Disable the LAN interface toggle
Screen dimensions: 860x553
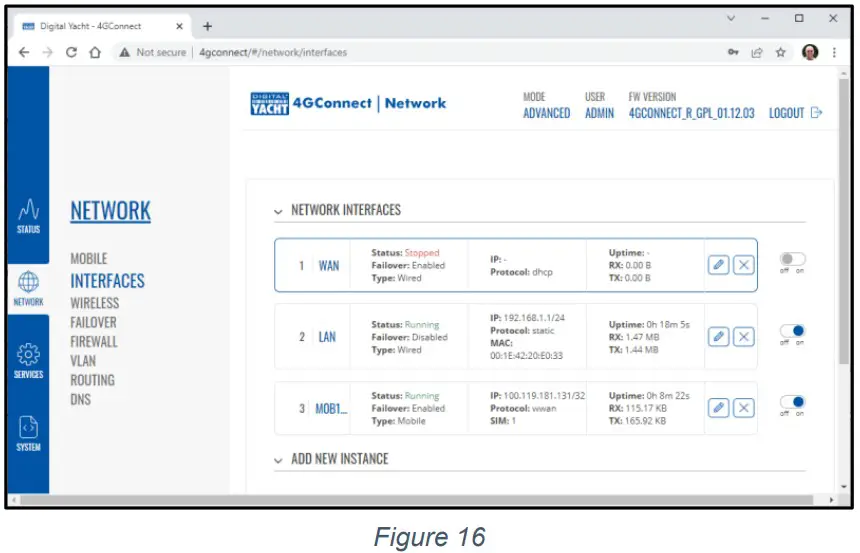click(793, 330)
